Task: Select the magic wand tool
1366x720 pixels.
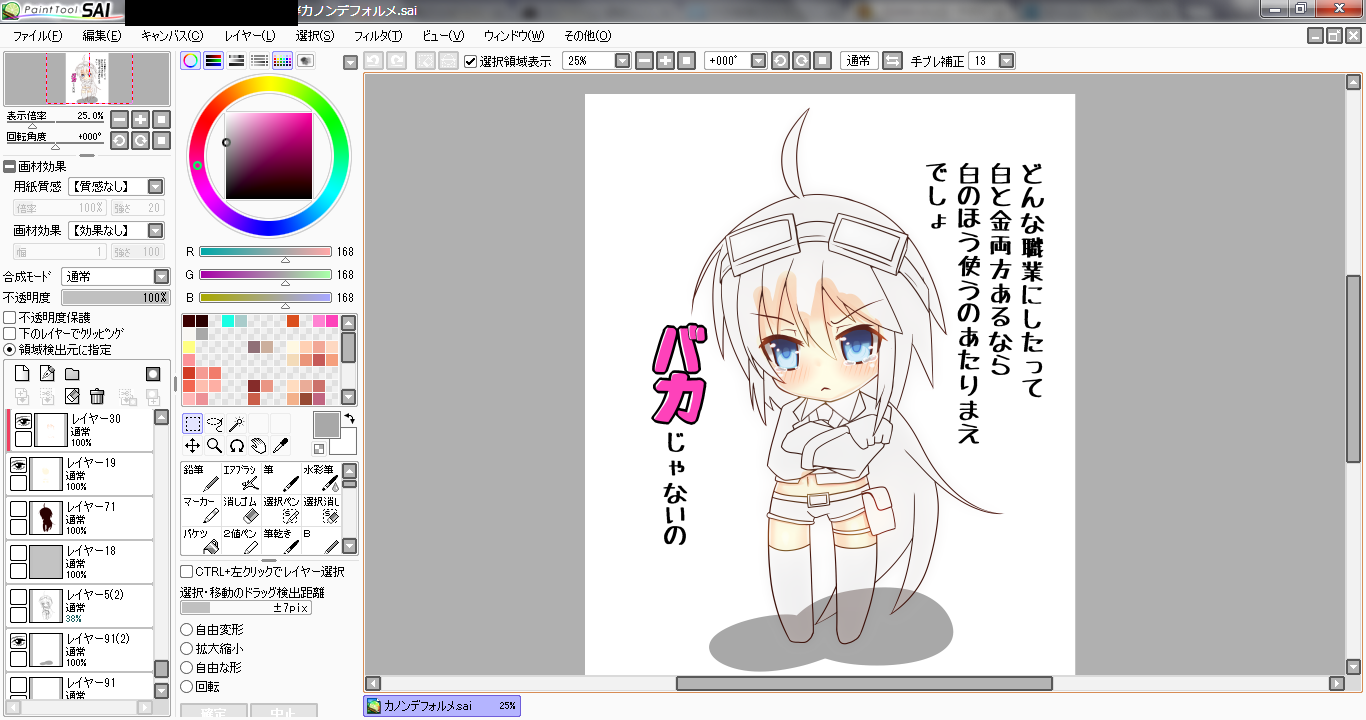Action: (236, 424)
